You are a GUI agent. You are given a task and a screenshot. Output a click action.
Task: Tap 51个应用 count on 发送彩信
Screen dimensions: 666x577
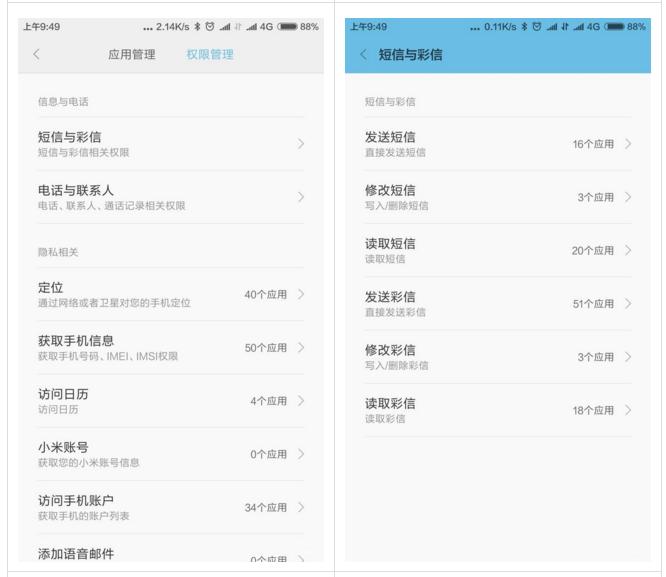tap(593, 304)
